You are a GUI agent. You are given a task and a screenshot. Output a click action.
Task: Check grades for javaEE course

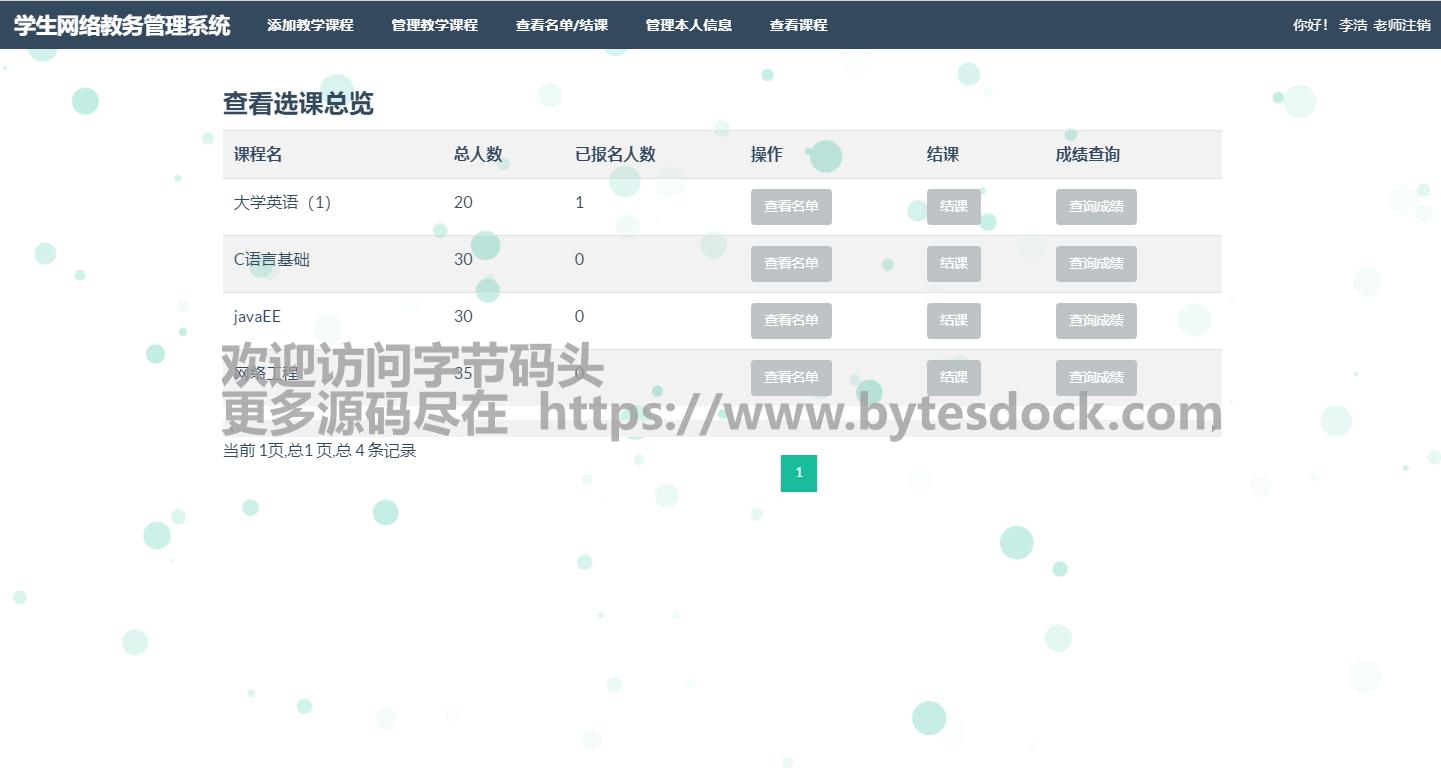point(1096,321)
